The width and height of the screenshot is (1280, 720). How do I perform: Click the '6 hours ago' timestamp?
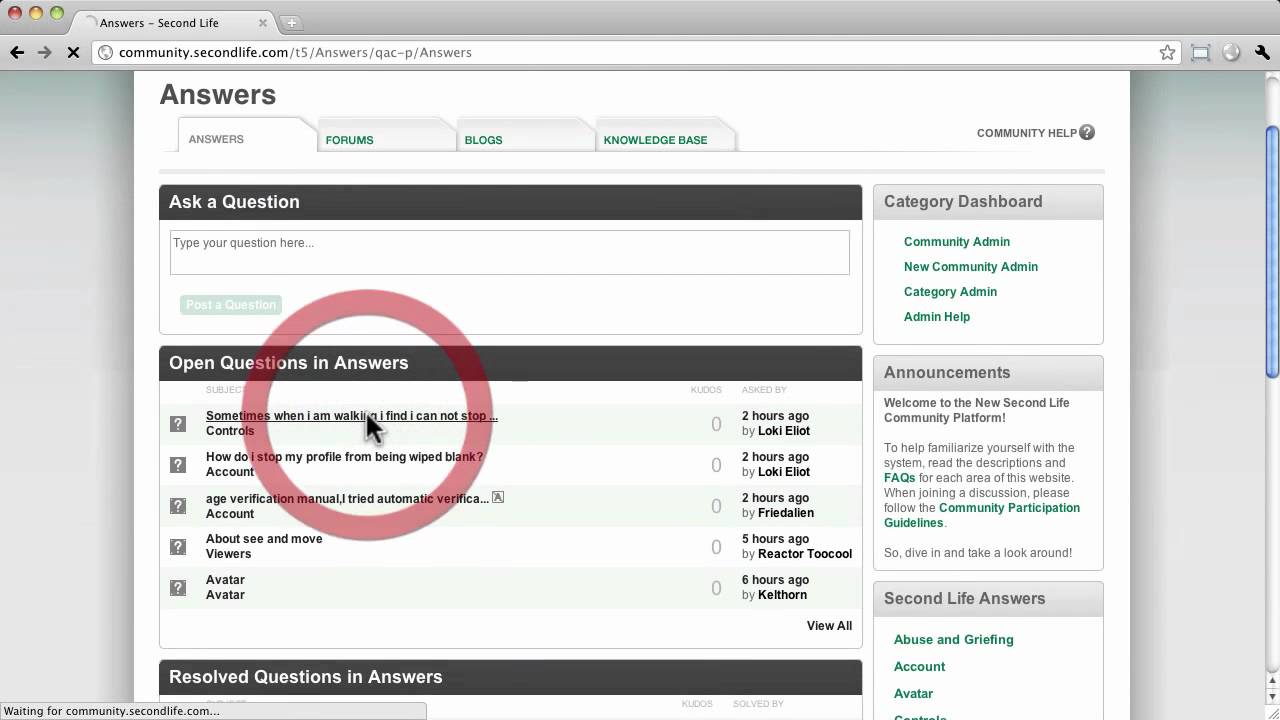775,580
